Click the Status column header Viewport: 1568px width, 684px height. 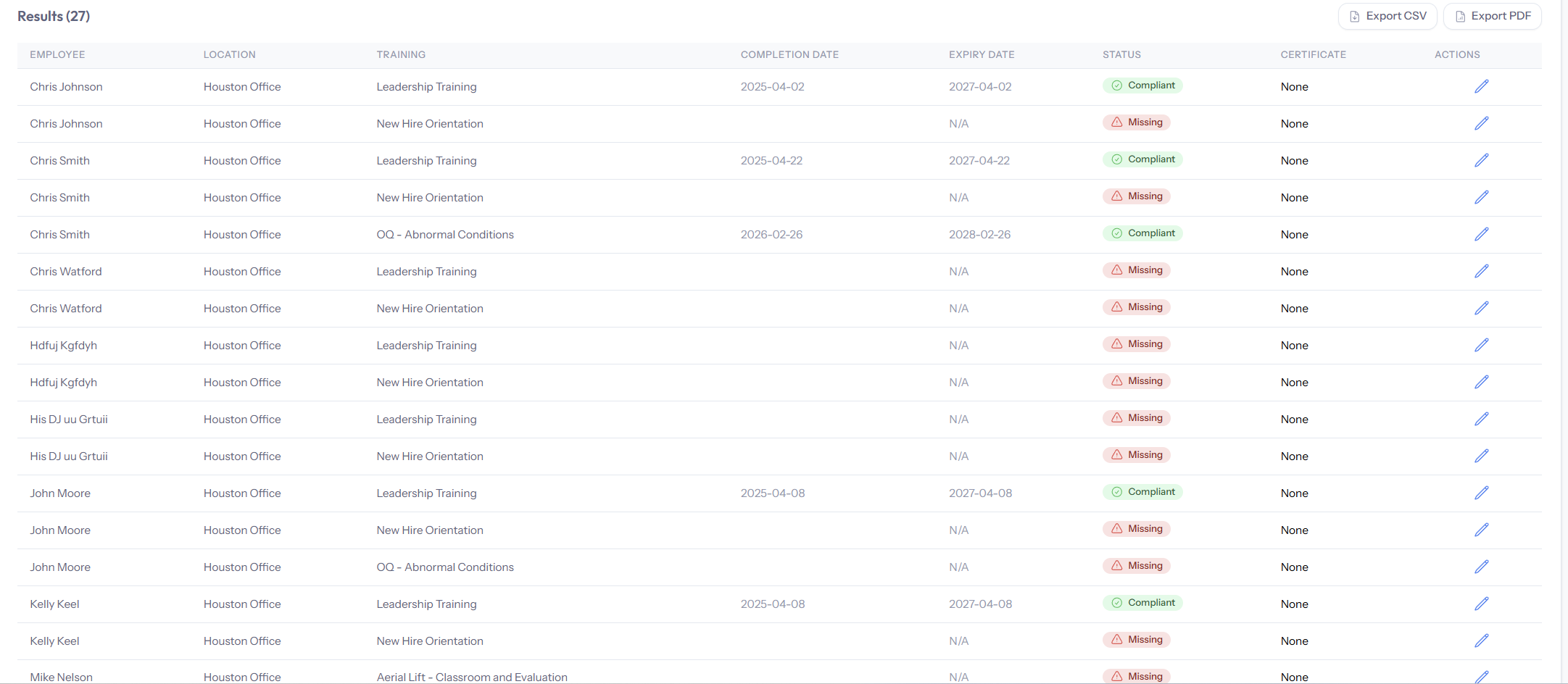tap(1121, 54)
